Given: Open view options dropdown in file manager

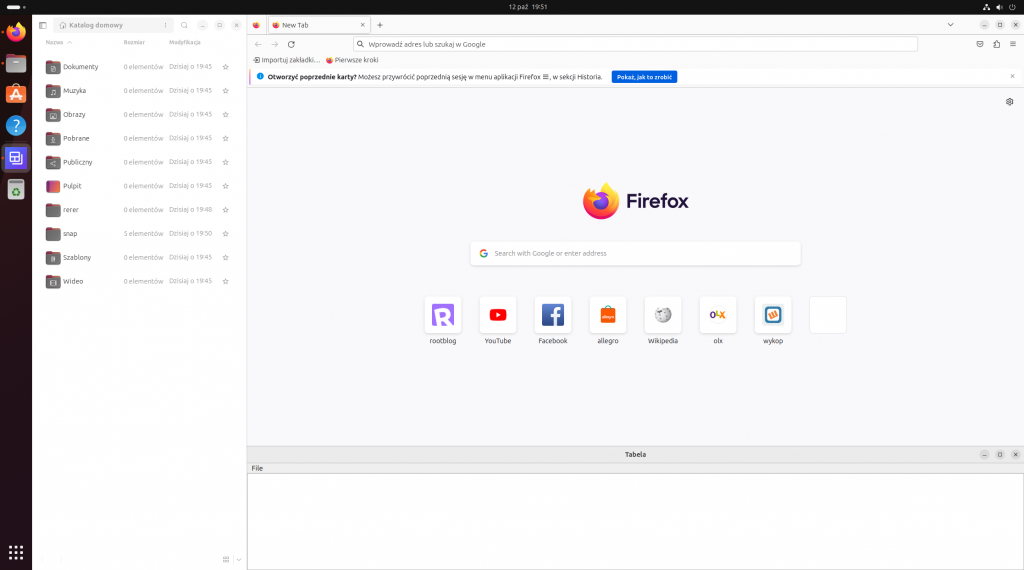Looking at the screenshot, I should pyautogui.click(x=238, y=559).
